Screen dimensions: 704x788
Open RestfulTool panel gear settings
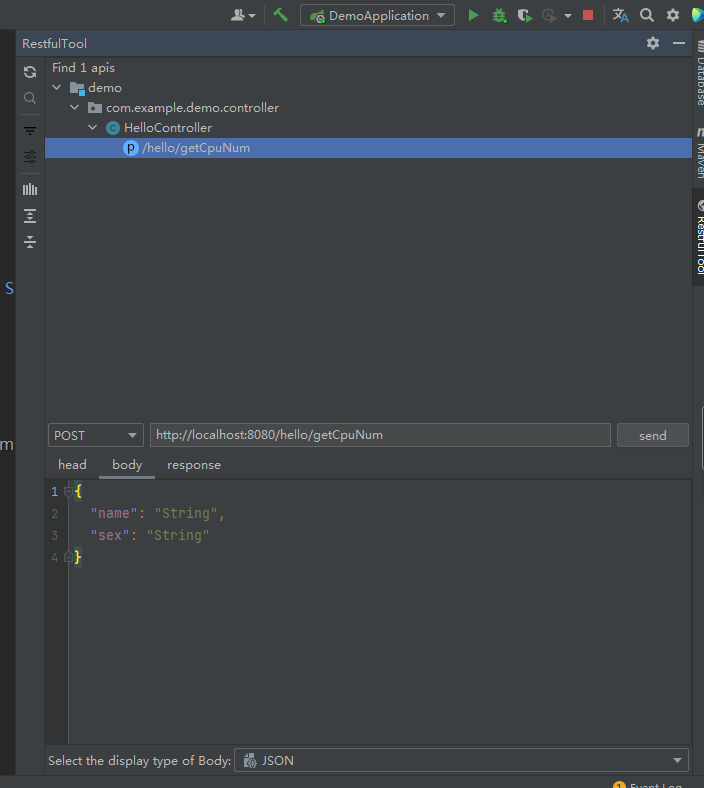(653, 43)
